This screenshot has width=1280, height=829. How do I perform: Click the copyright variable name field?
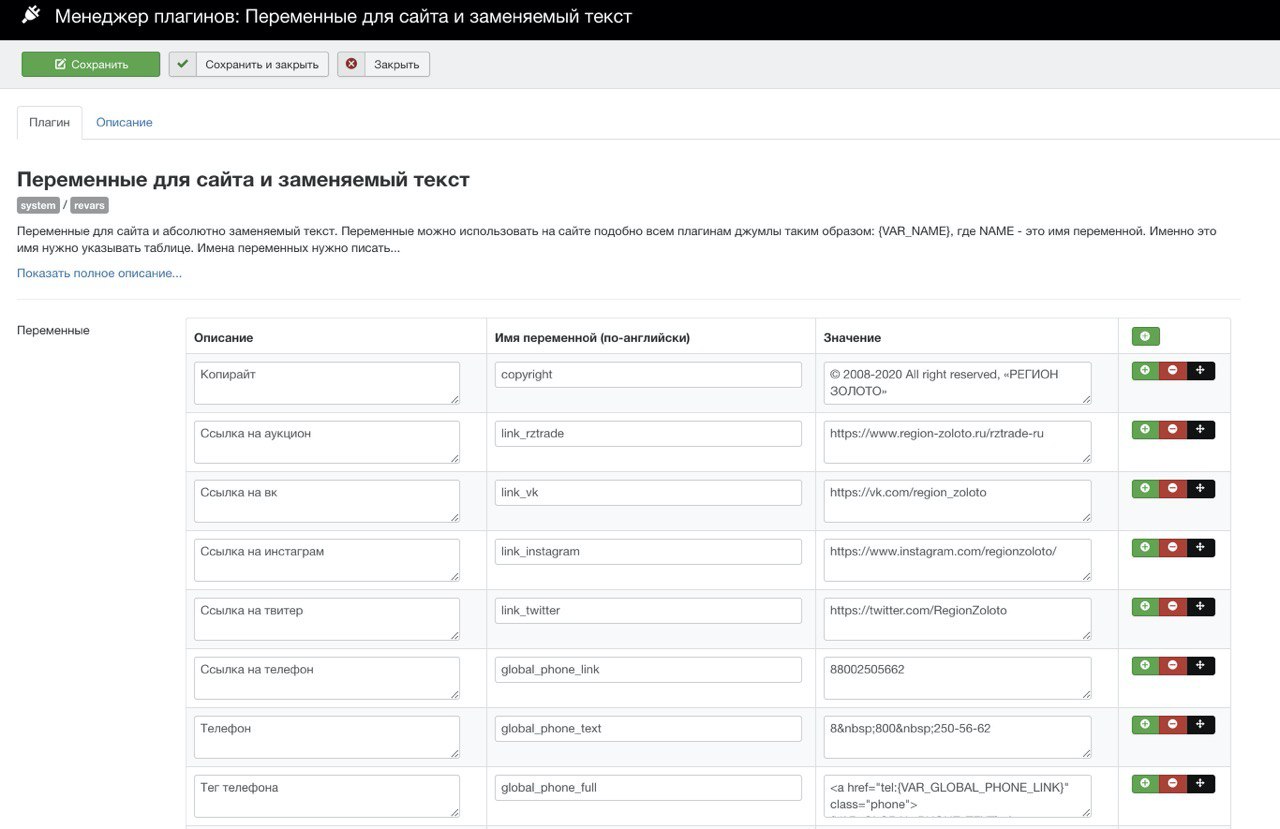pos(648,375)
